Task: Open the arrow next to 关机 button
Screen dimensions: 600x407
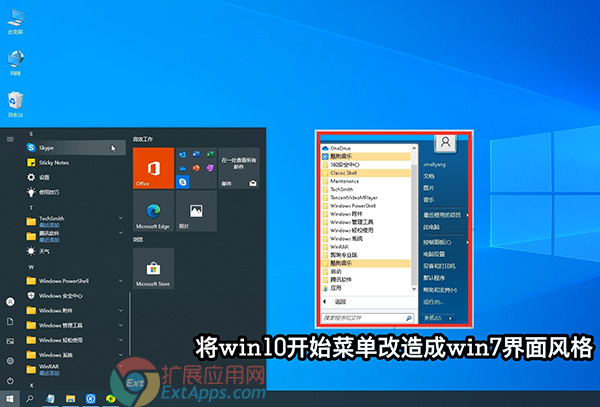Action: pos(450,318)
